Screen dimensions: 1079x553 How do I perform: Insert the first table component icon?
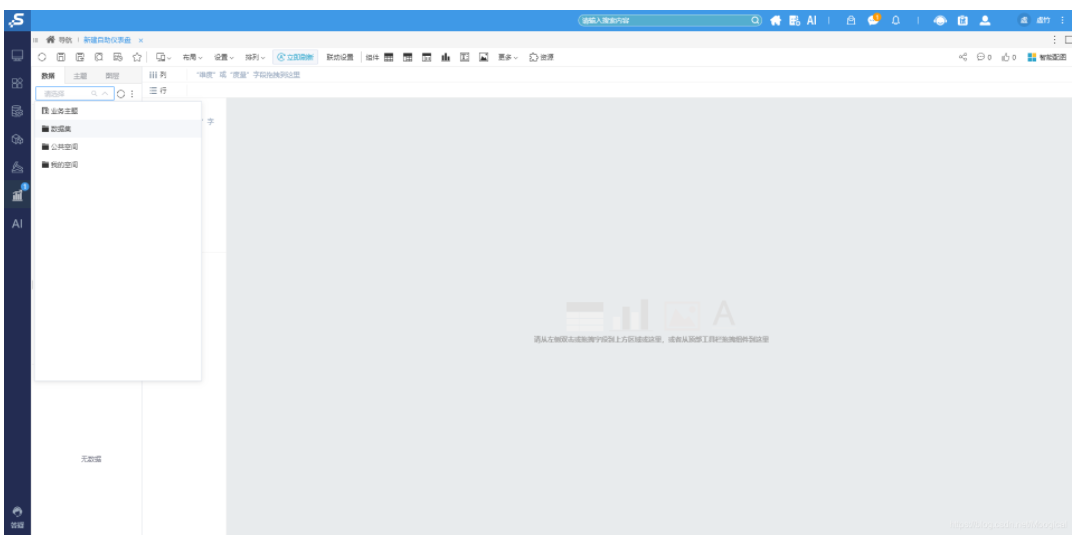pyautogui.click(x=389, y=57)
